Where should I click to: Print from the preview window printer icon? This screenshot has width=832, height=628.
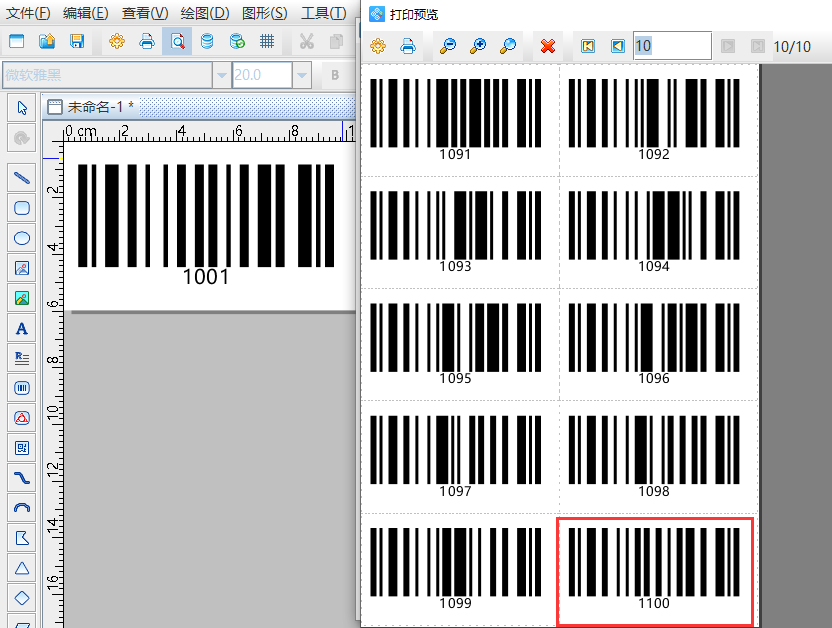pos(408,46)
